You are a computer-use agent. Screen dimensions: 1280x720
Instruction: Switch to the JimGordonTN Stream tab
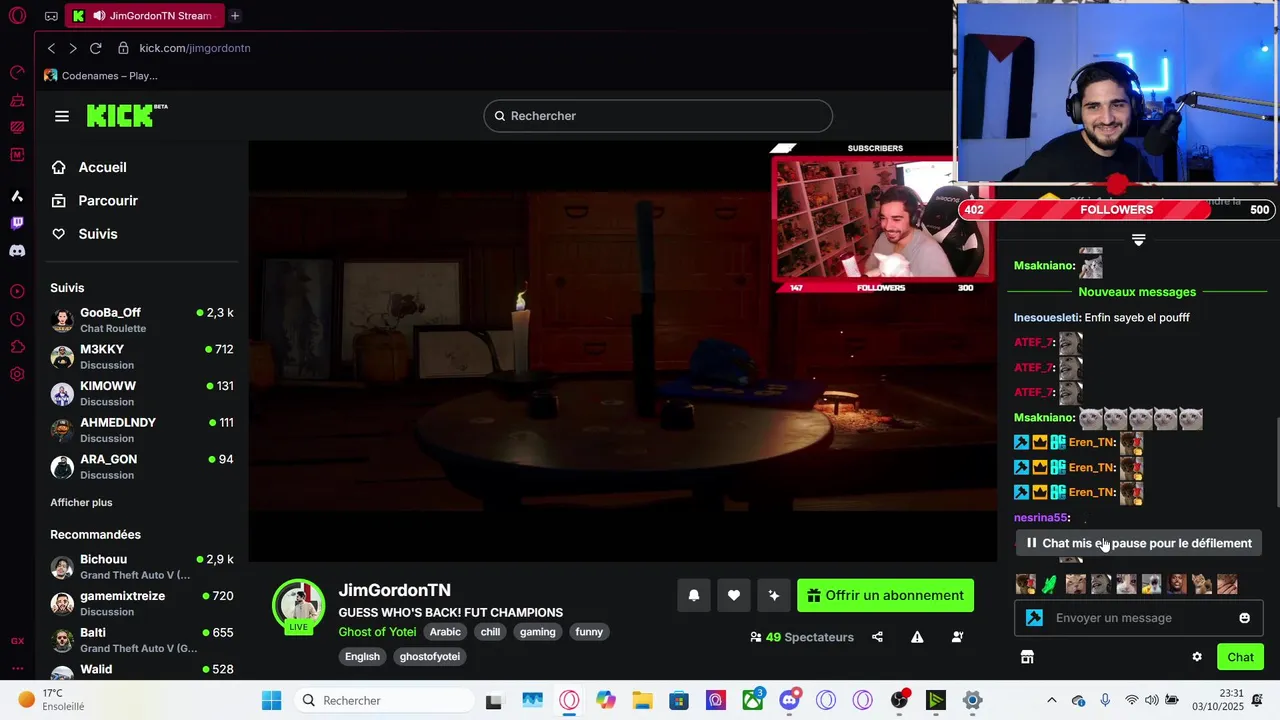pyautogui.click(x=145, y=16)
